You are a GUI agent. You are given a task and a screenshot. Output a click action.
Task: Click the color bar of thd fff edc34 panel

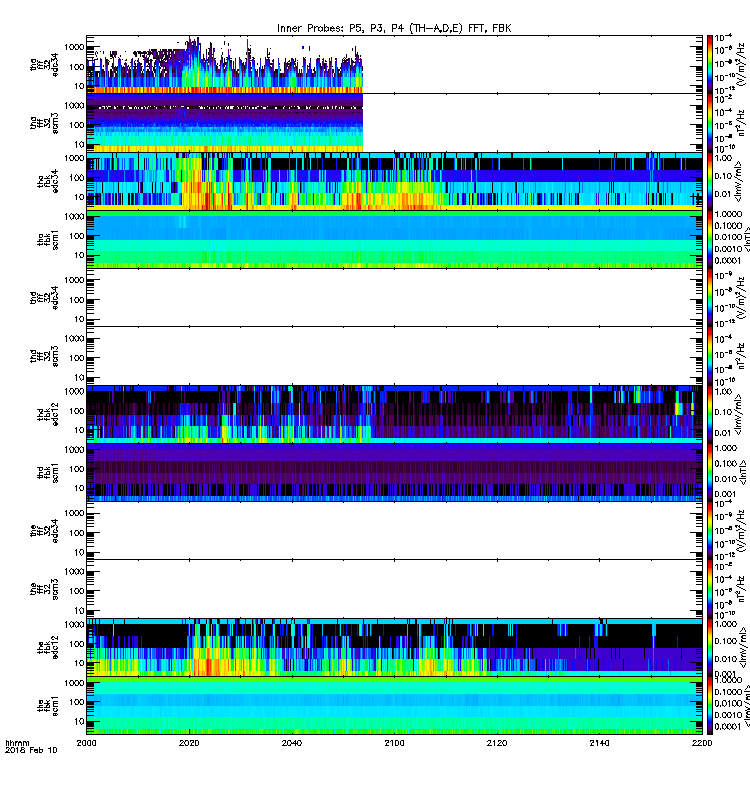(x=710, y=297)
